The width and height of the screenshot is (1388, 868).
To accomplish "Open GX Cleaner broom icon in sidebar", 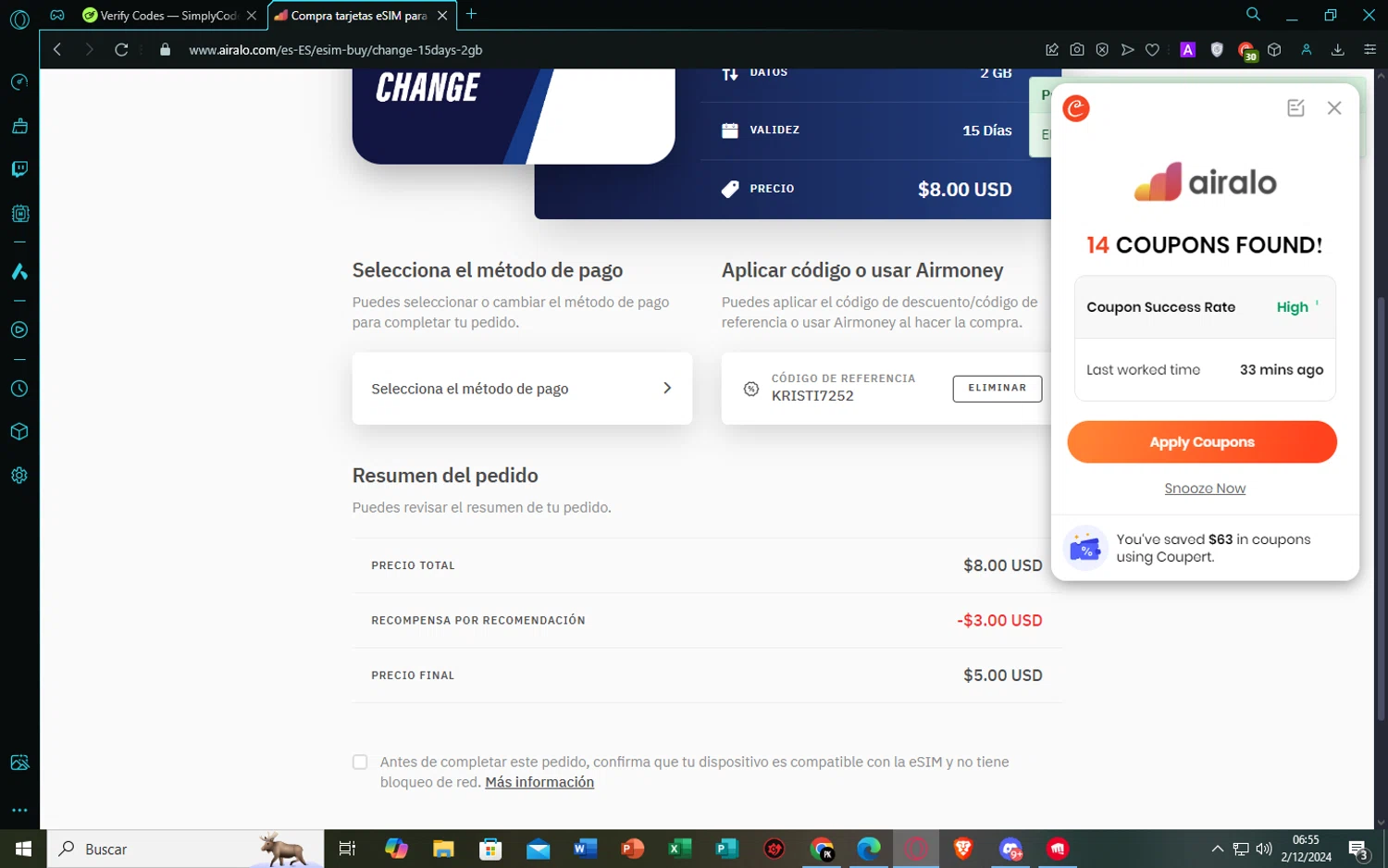I will click(19, 126).
